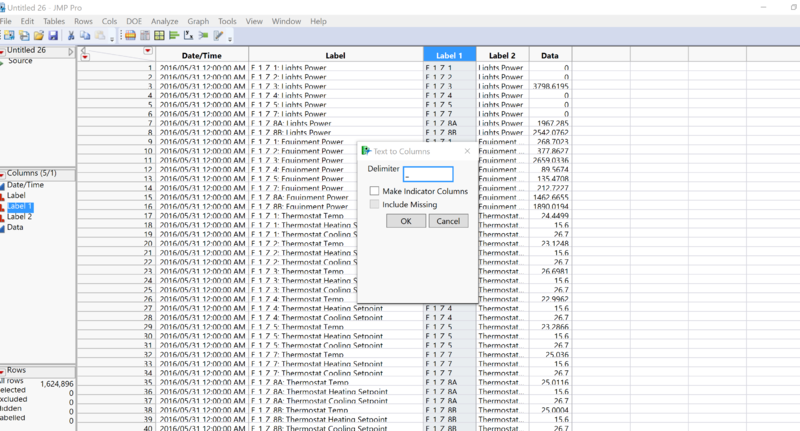The image size is (800, 431).
Task: Close the Text to Columns dialog
Action: [467, 151]
